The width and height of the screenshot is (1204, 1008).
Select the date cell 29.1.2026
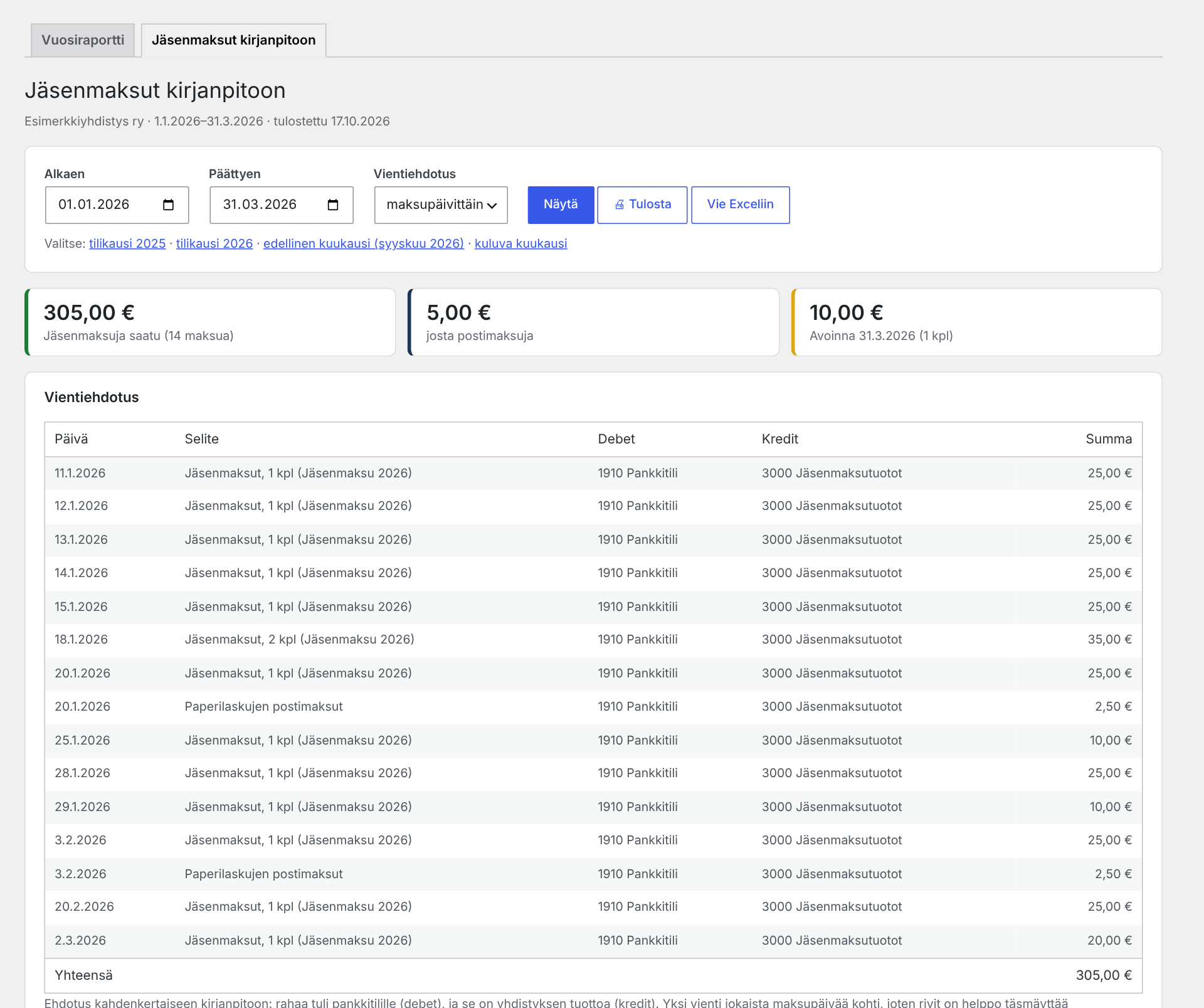82,807
